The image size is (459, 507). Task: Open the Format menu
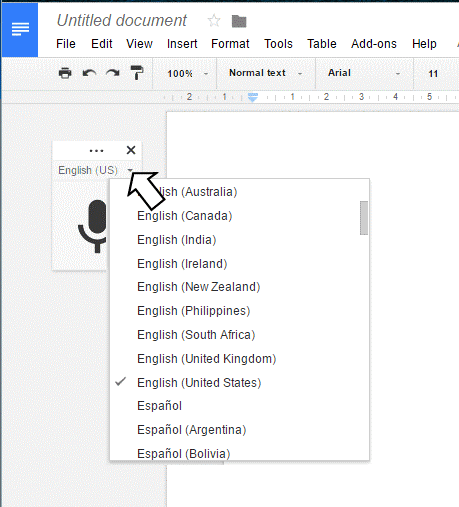(x=230, y=44)
